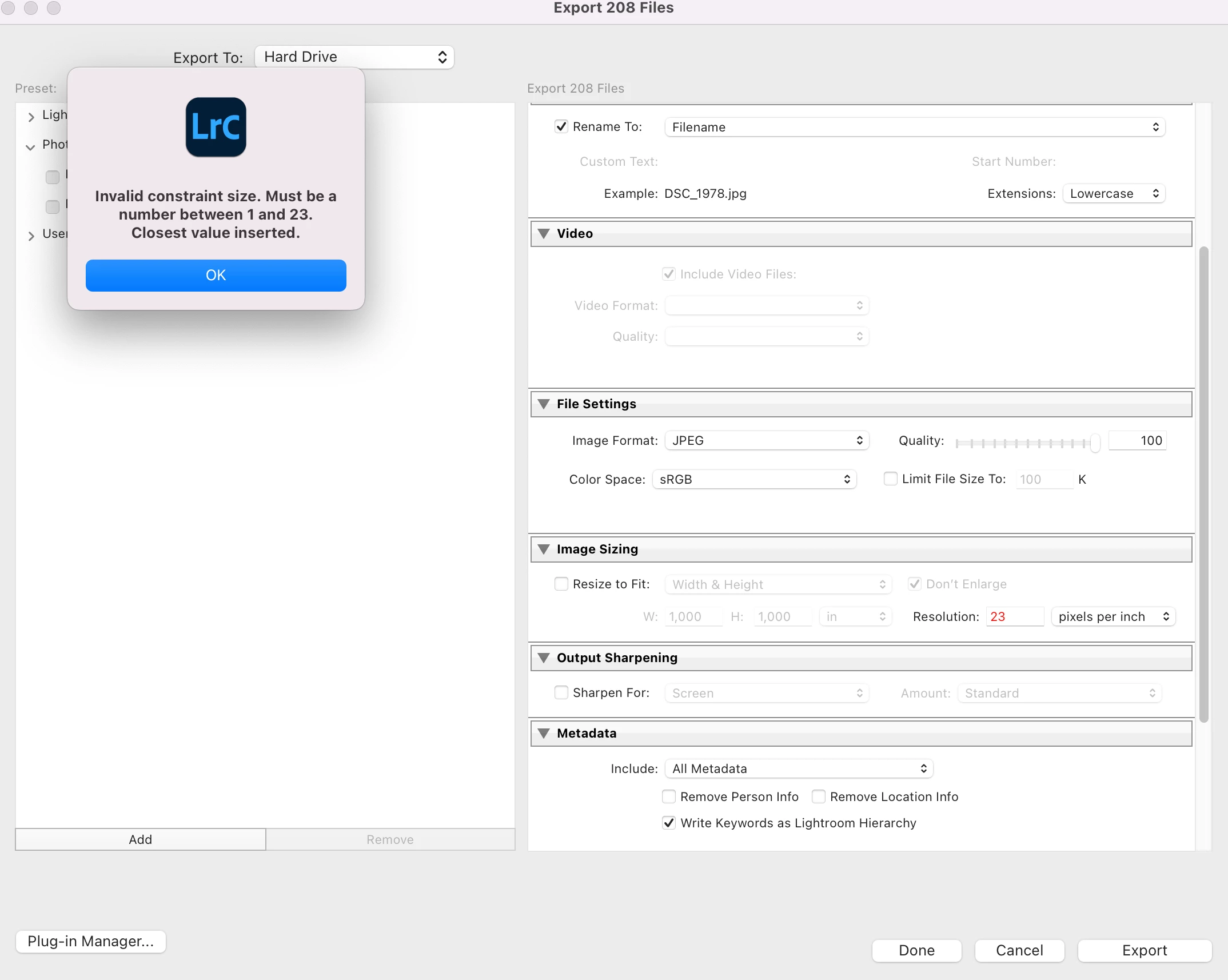
Task: Check Remove Location Info option
Action: pyautogui.click(x=819, y=796)
